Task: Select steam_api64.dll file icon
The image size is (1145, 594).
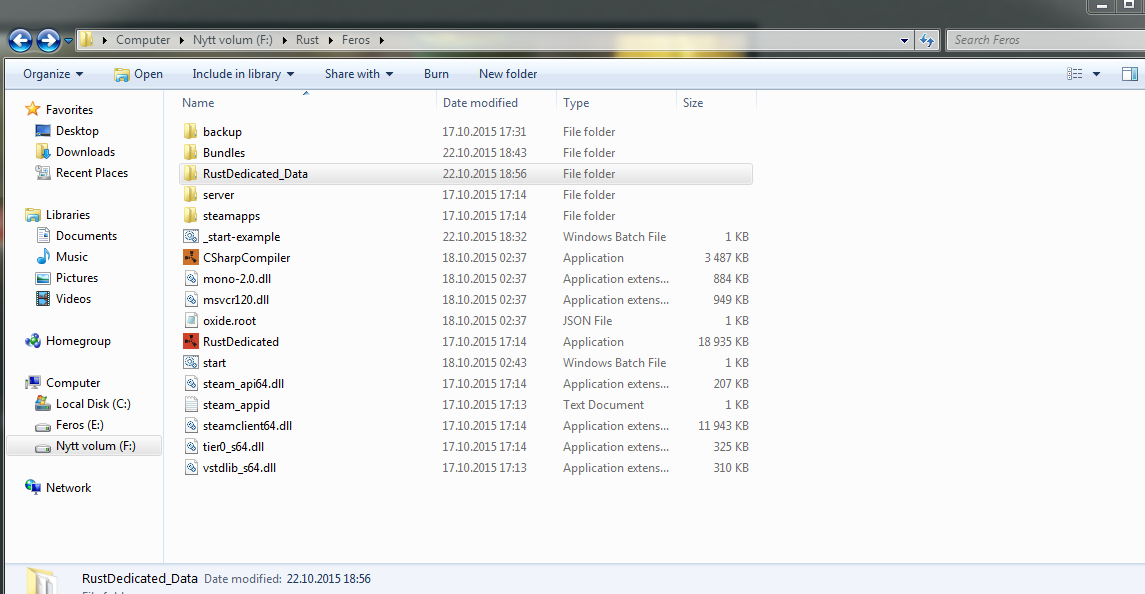Action: [x=191, y=384]
